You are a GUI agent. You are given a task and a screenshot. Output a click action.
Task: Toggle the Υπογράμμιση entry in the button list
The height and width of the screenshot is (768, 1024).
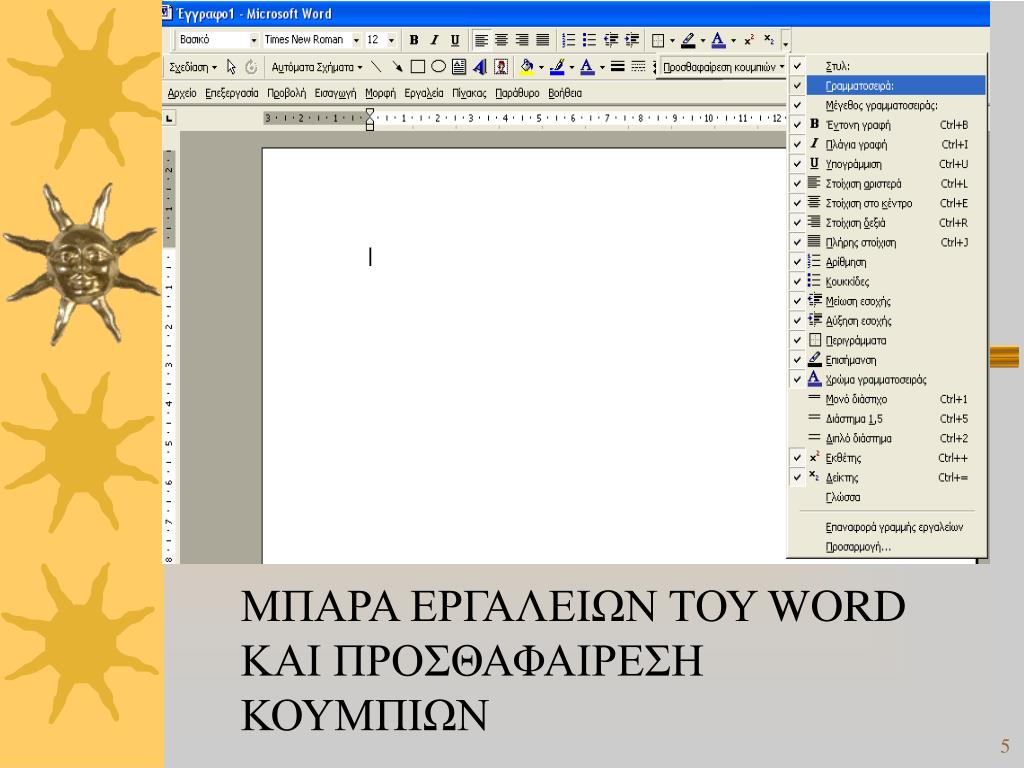tap(887, 164)
